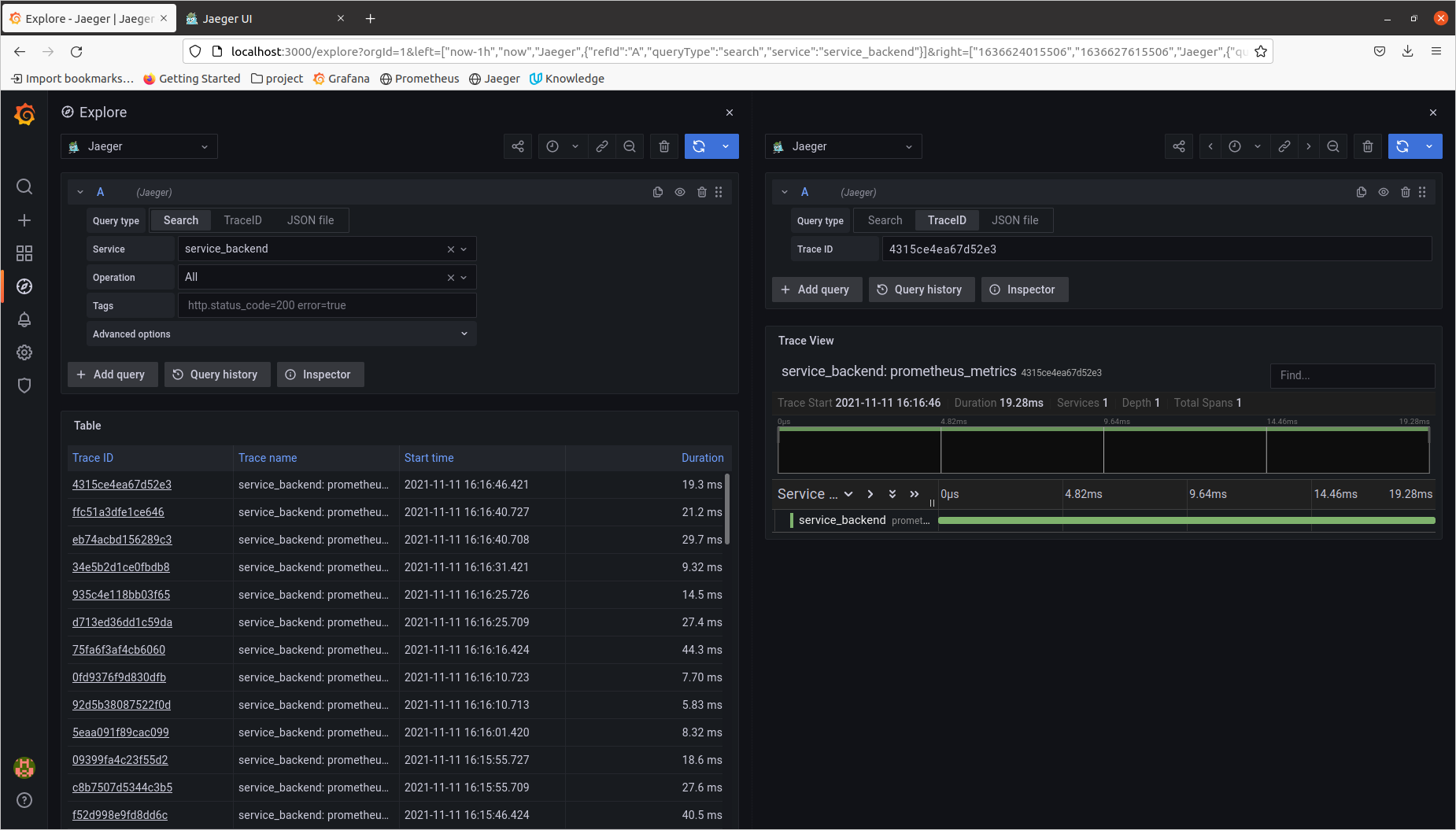Image resolution: width=1456 pixels, height=830 pixels.
Task: Select JSON file query type in left pane
Action: pyautogui.click(x=311, y=220)
